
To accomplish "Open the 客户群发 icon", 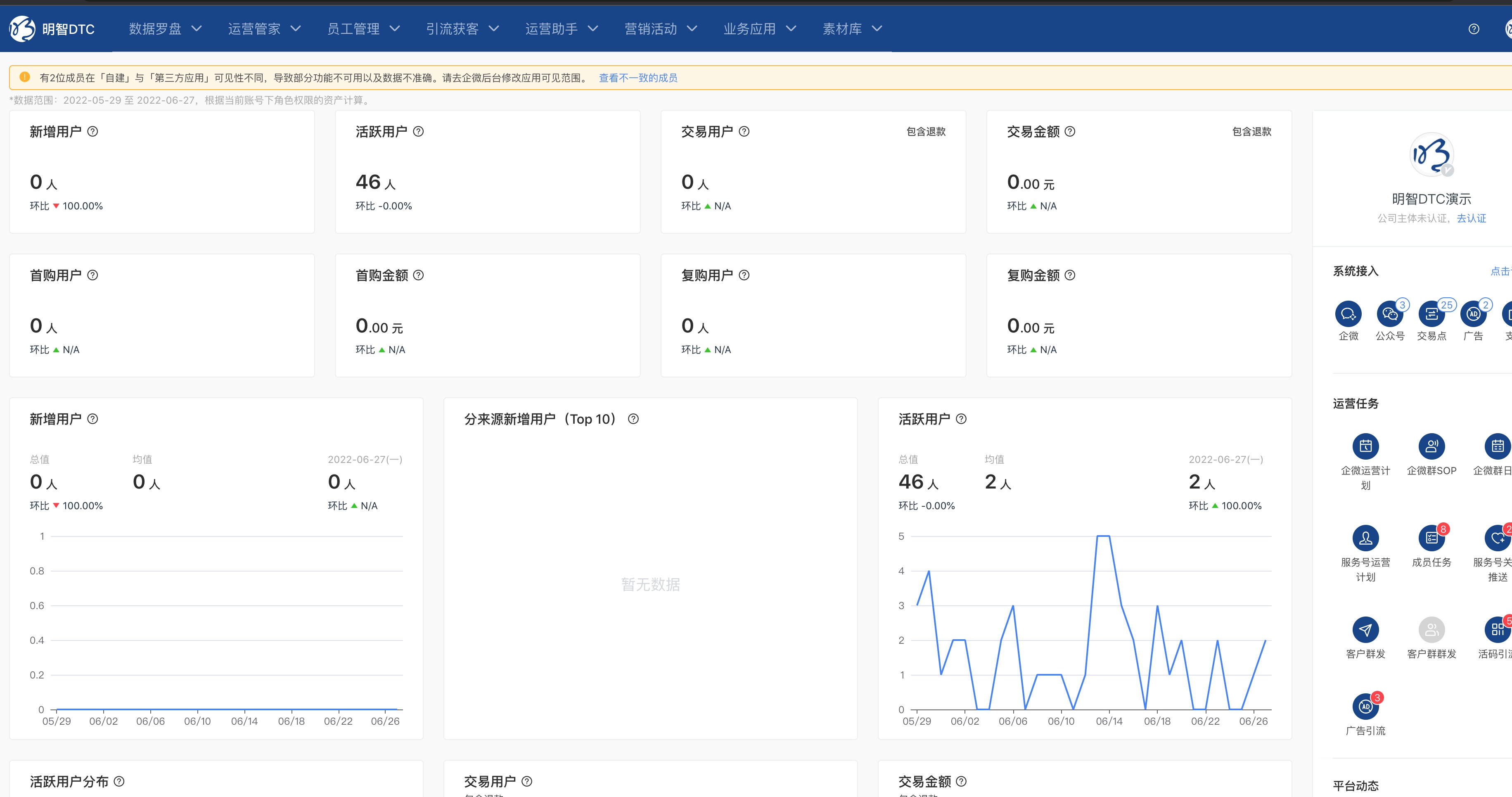I will point(1366,630).
